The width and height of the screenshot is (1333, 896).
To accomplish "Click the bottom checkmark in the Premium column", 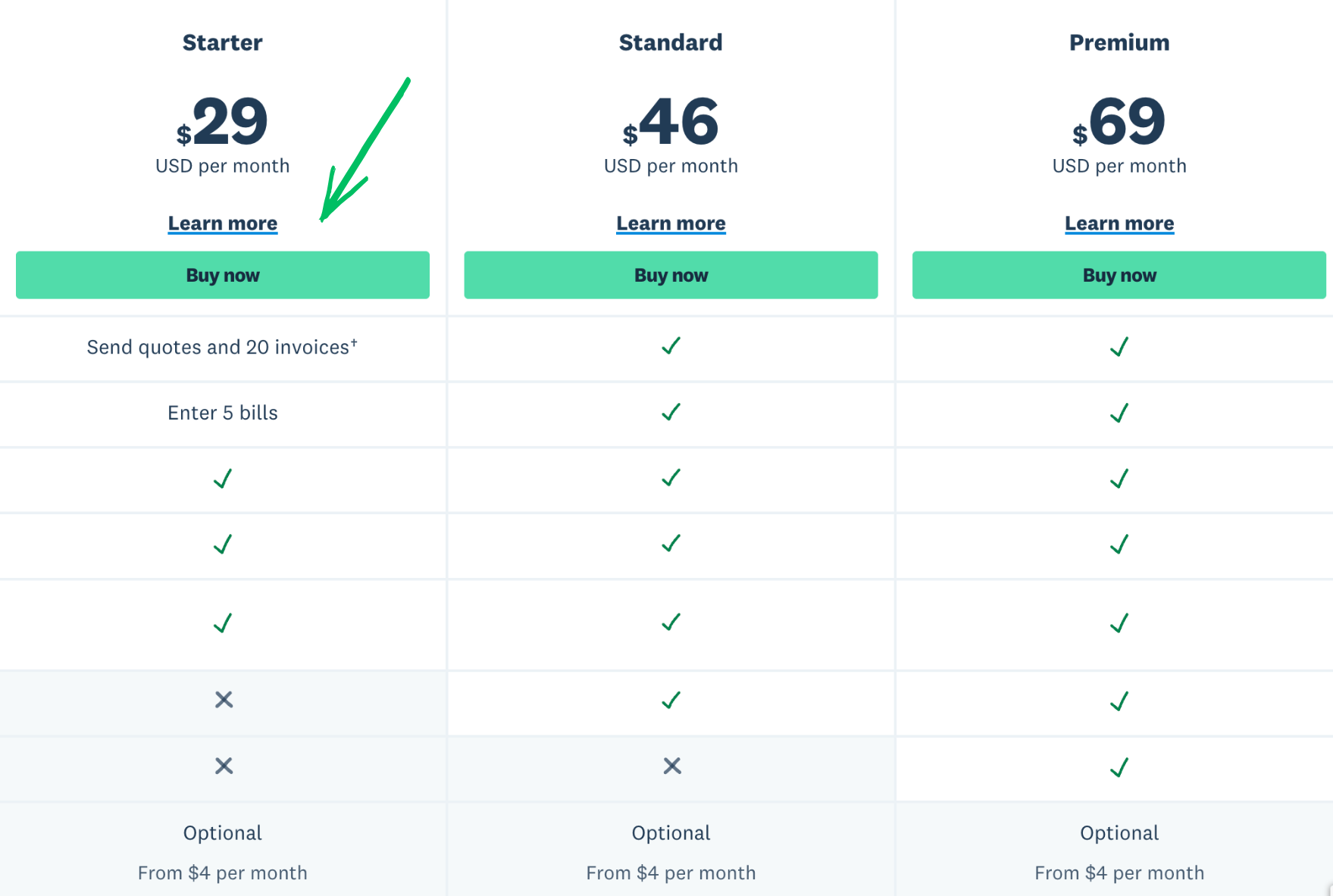I will 1119,767.
